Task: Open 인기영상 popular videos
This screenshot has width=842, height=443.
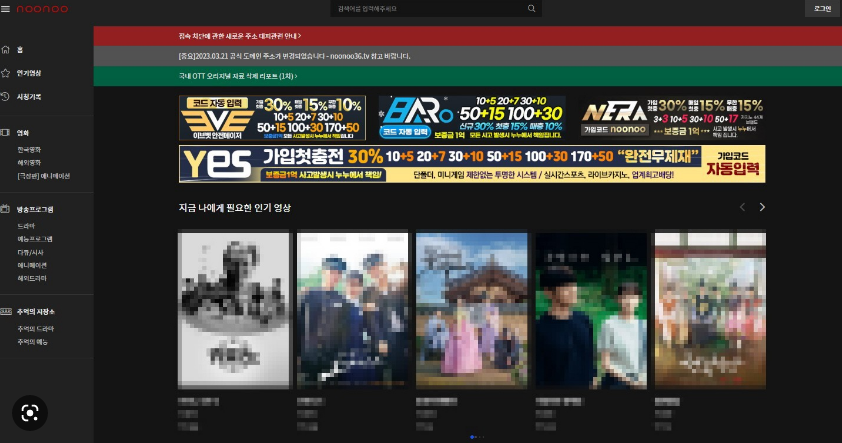Action: tap(29, 73)
